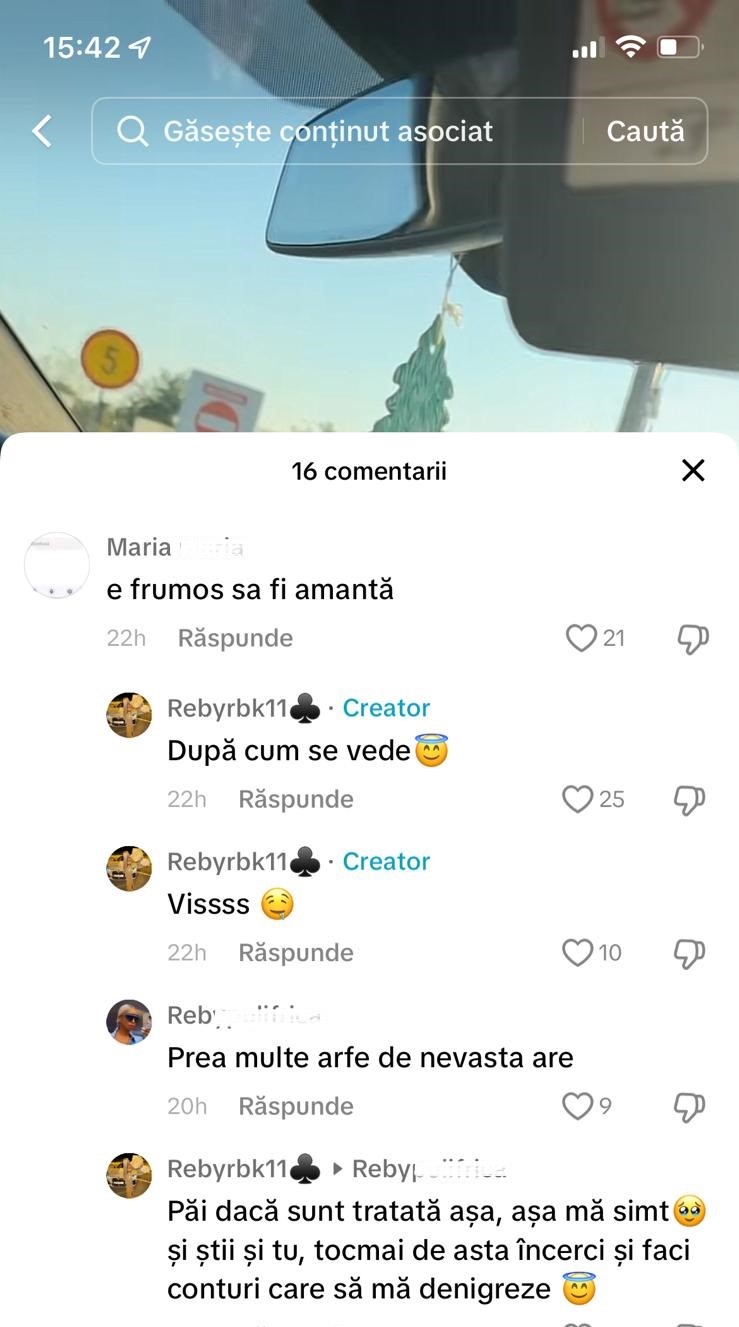Tap the back arrow icon
This screenshot has width=739, height=1327.
point(42,131)
